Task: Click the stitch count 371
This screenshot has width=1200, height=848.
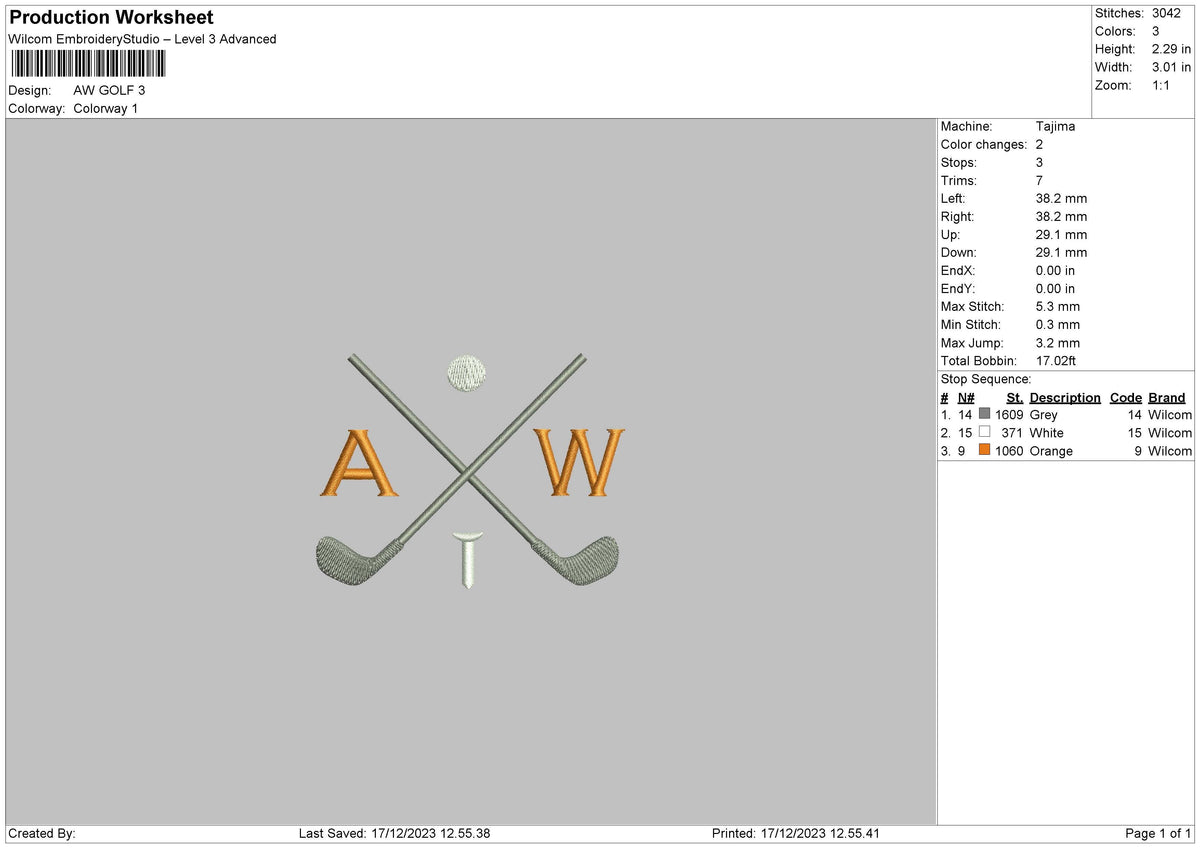Action: pos(1013,433)
